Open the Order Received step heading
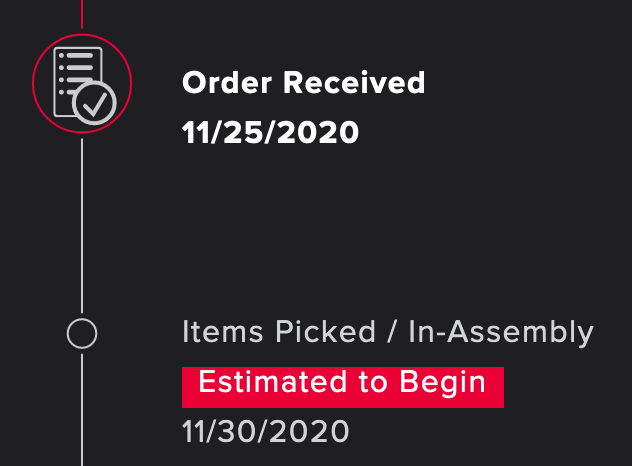 (303, 83)
